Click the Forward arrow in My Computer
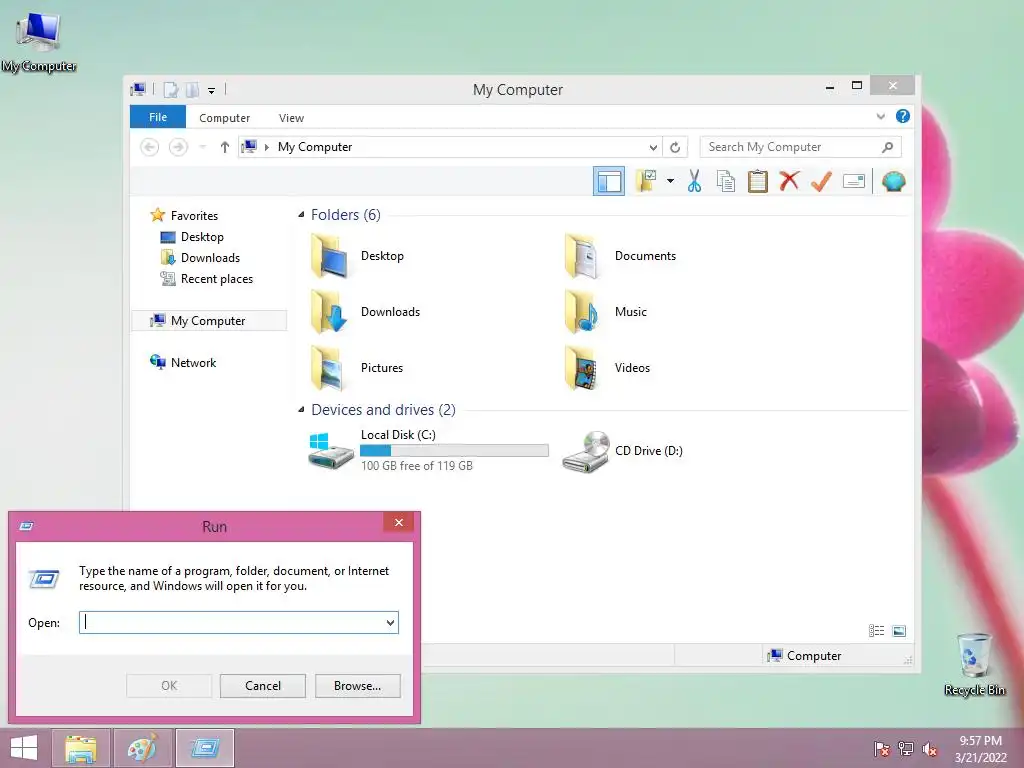This screenshot has height=768, width=1024. coord(178,147)
